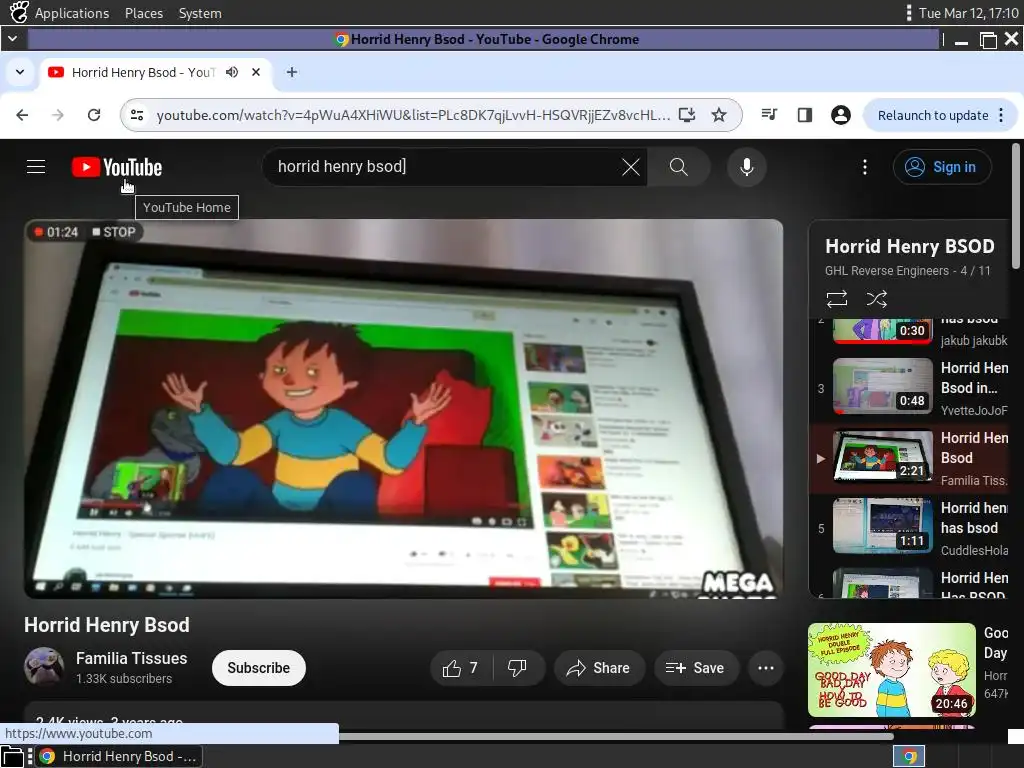Image resolution: width=1024 pixels, height=768 pixels.
Task: Close the Horrid Henry Bsod tab
Action: pyautogui.click(x=256, y=72)
